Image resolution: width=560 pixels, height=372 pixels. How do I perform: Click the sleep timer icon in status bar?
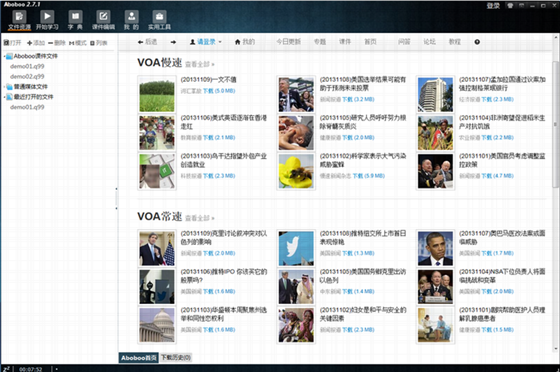tap(6, 369)
